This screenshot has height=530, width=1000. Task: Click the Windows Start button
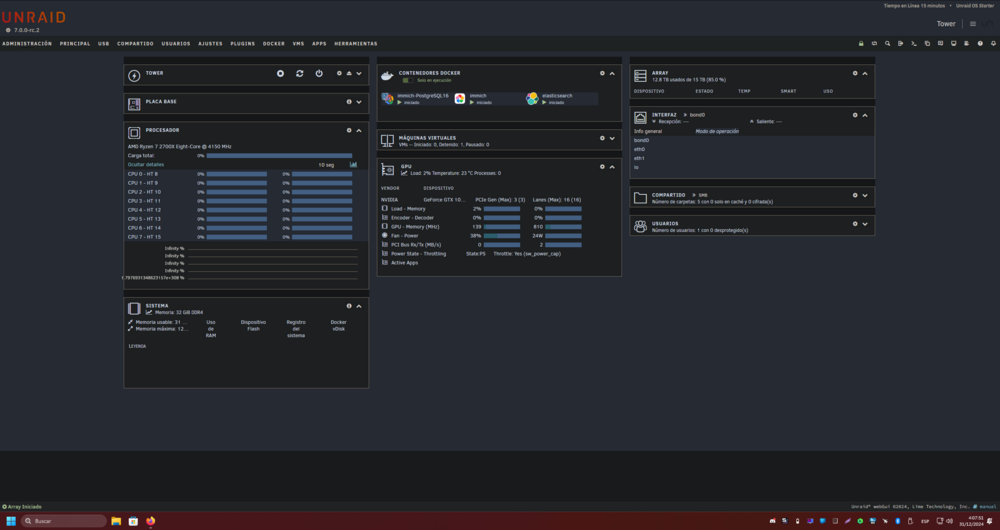click(x=11, y=521)
